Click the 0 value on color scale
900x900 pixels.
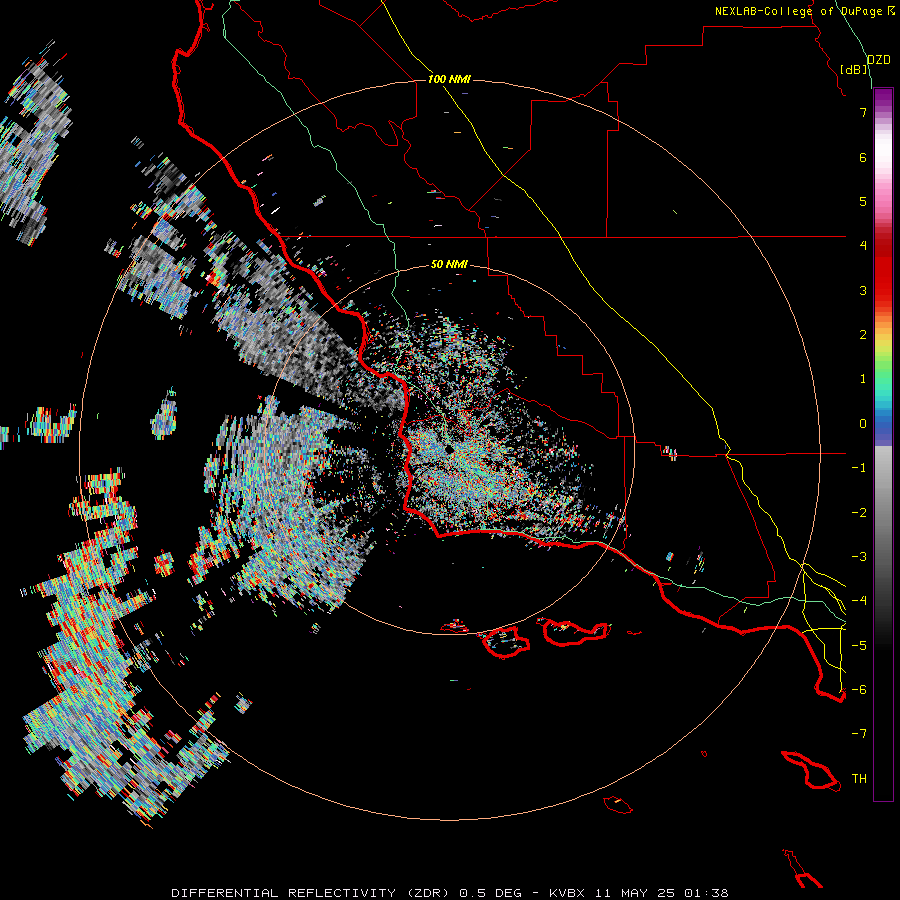tap(863, 424)
